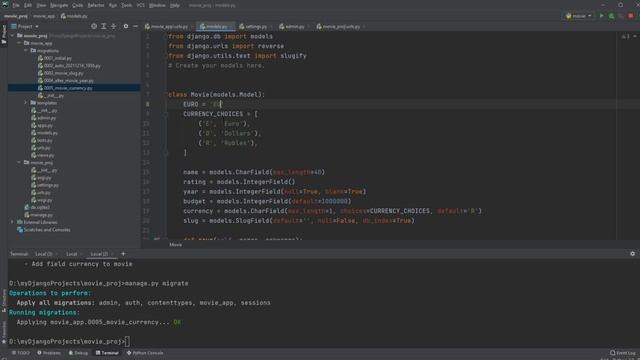Image resolution: width=640 pixels, height=360 pixels.
Task: Collapse the inner movie_proj folder
Action: tap(19, 162)
